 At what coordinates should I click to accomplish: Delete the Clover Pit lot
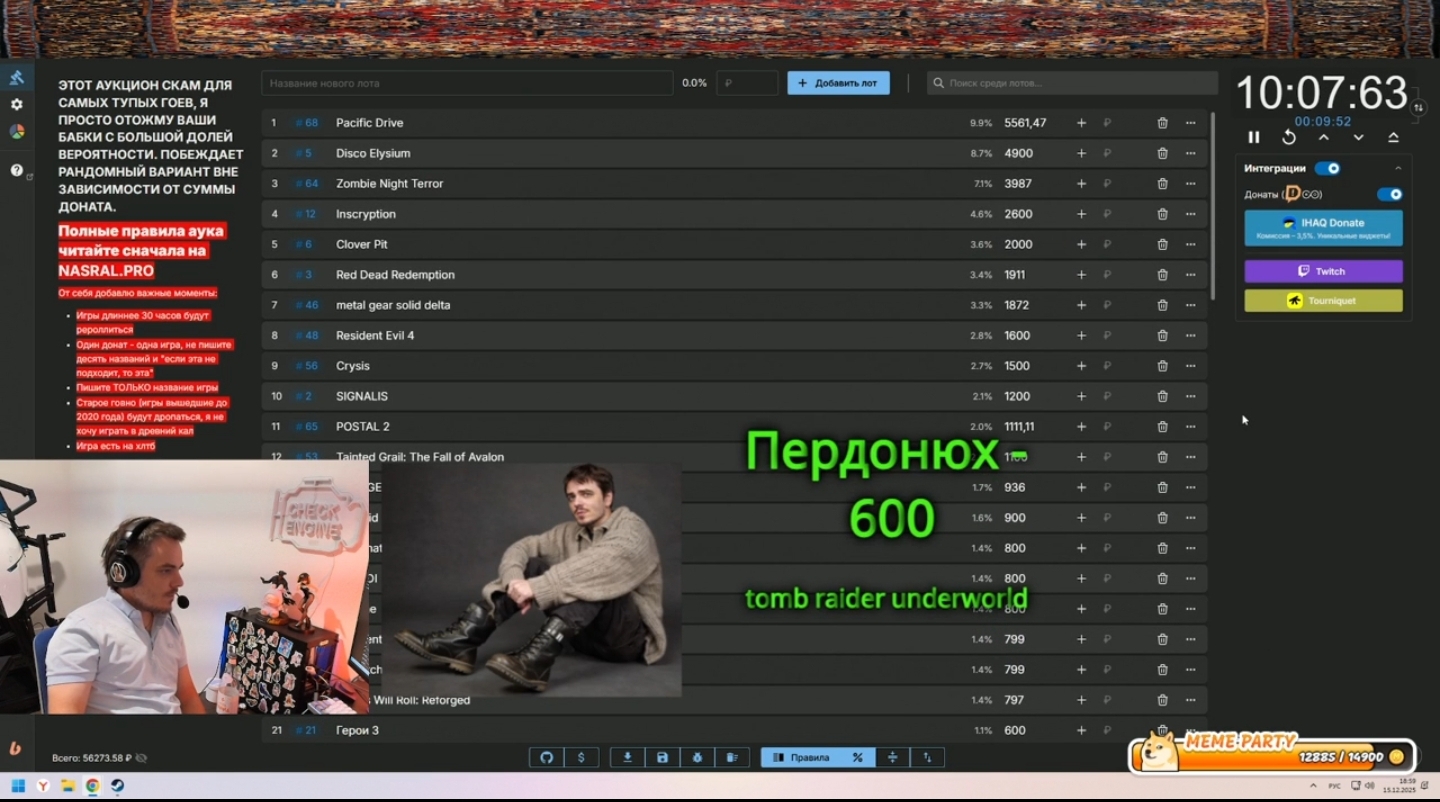[1162, 244]
